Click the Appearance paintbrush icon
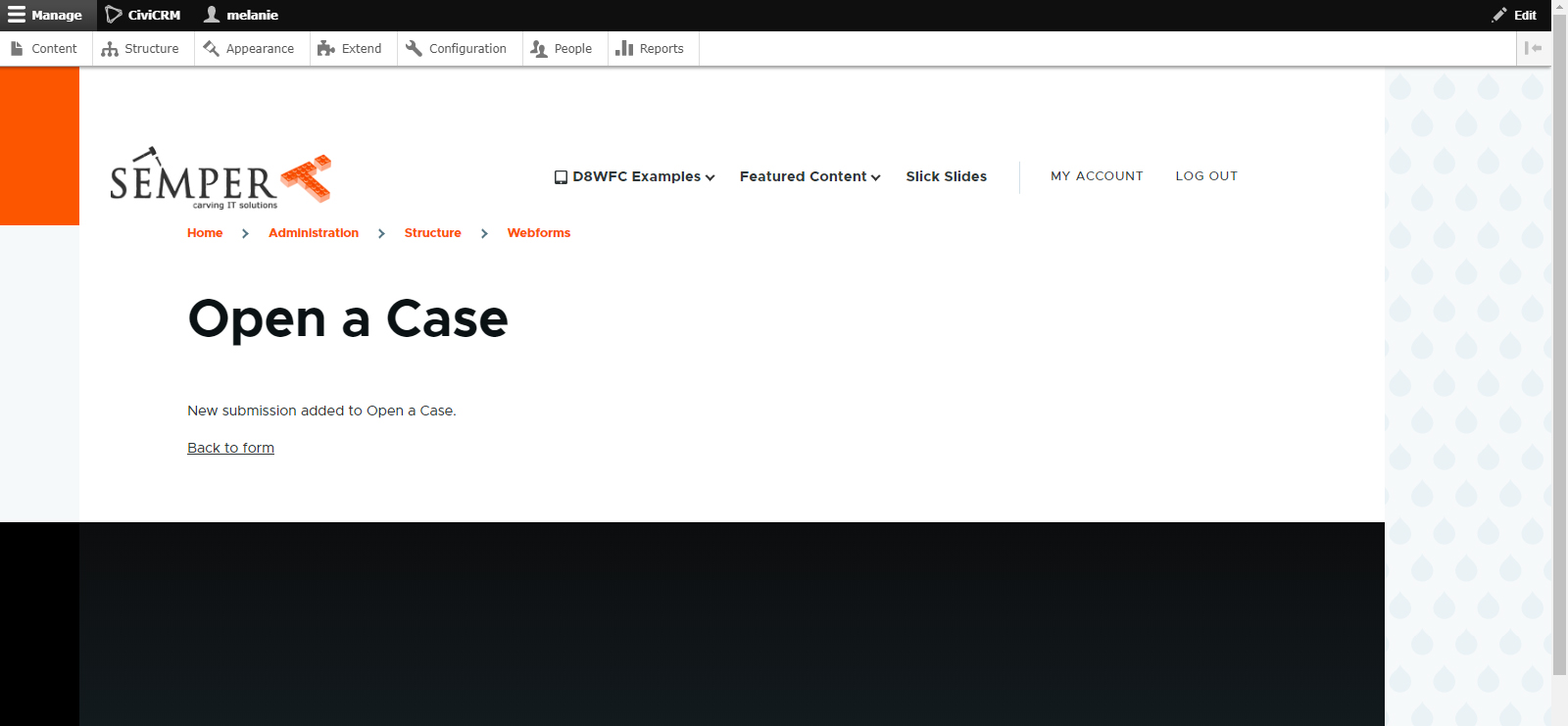The image size is (1568, 726). [x=211, y=48]
